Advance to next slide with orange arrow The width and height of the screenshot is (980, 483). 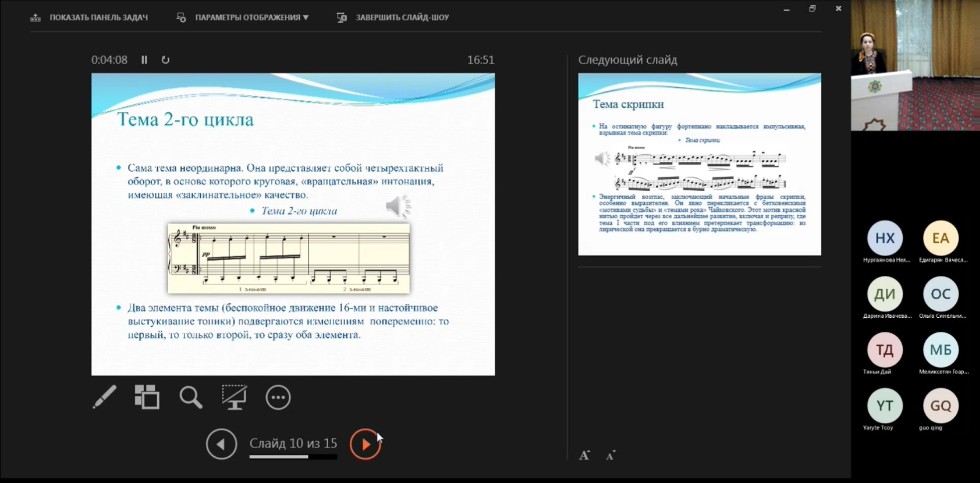tap(365, 444)
